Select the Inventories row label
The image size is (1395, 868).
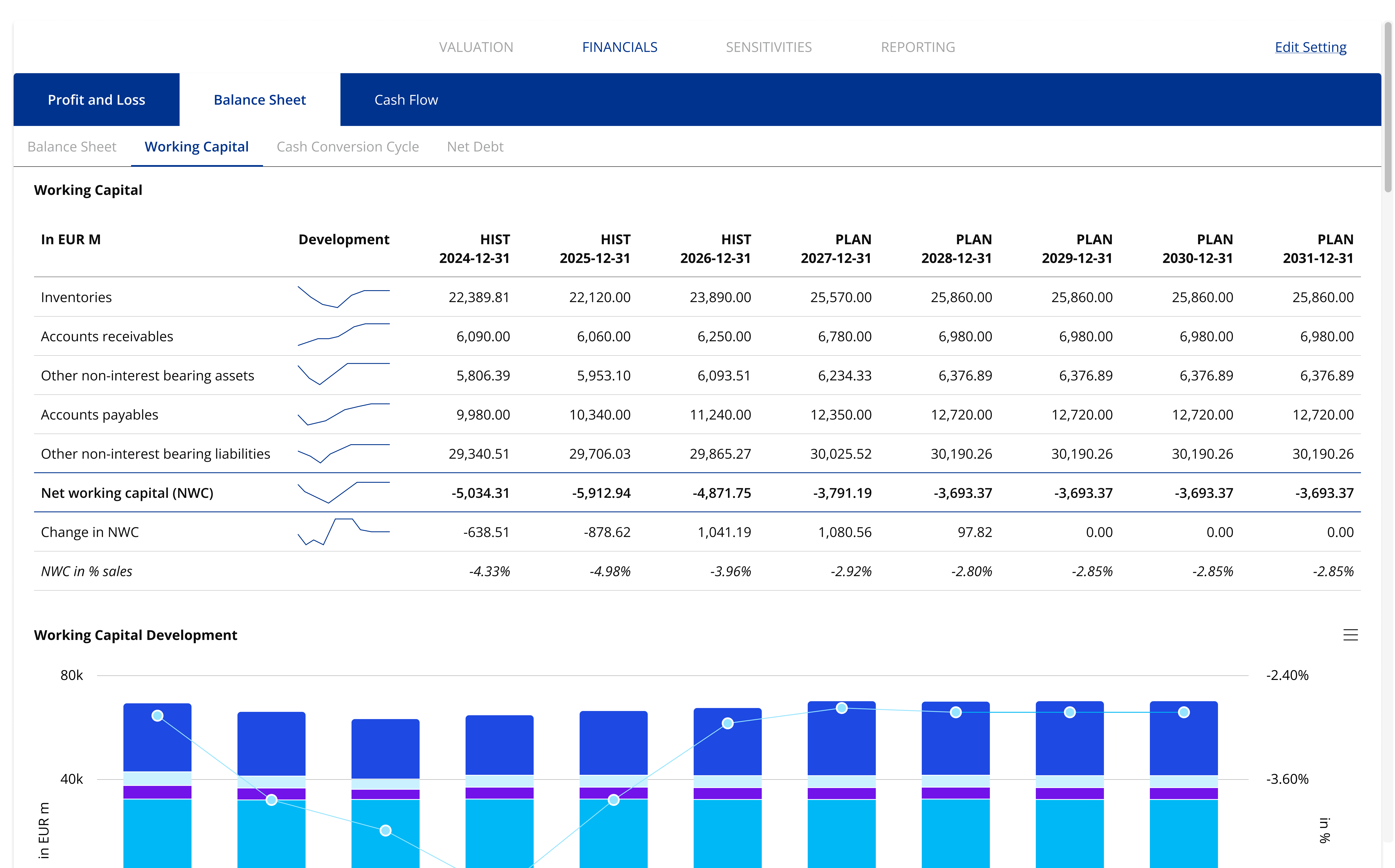click(x=76, y=297)
